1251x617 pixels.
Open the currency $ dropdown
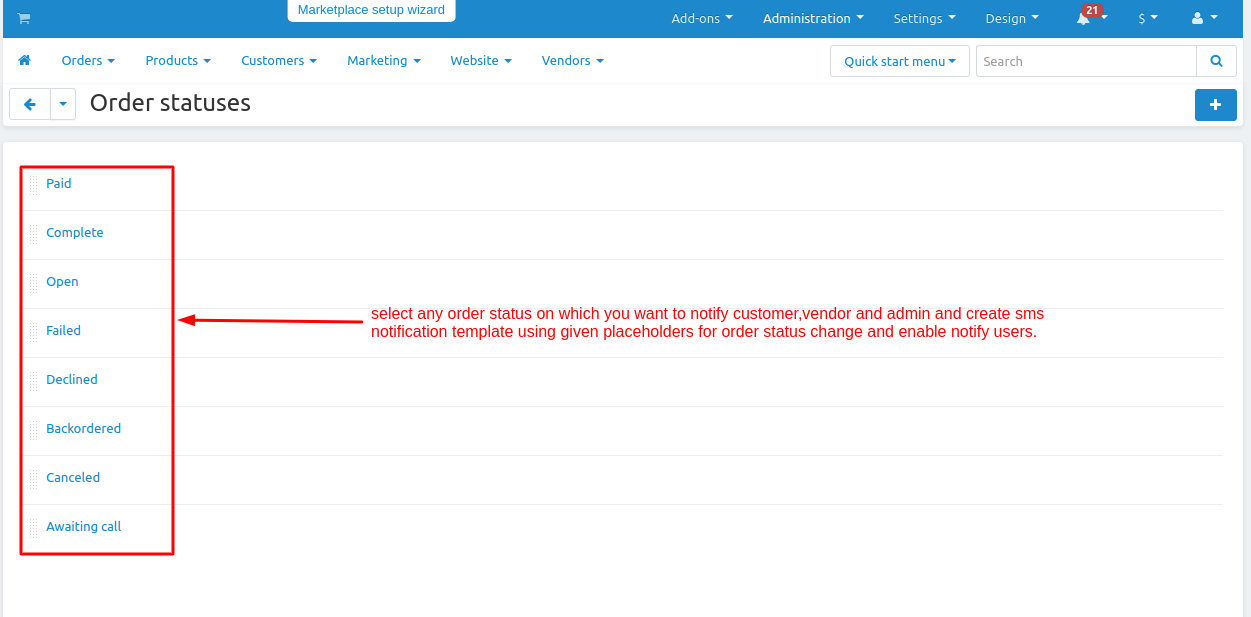tap(1148, 18)
